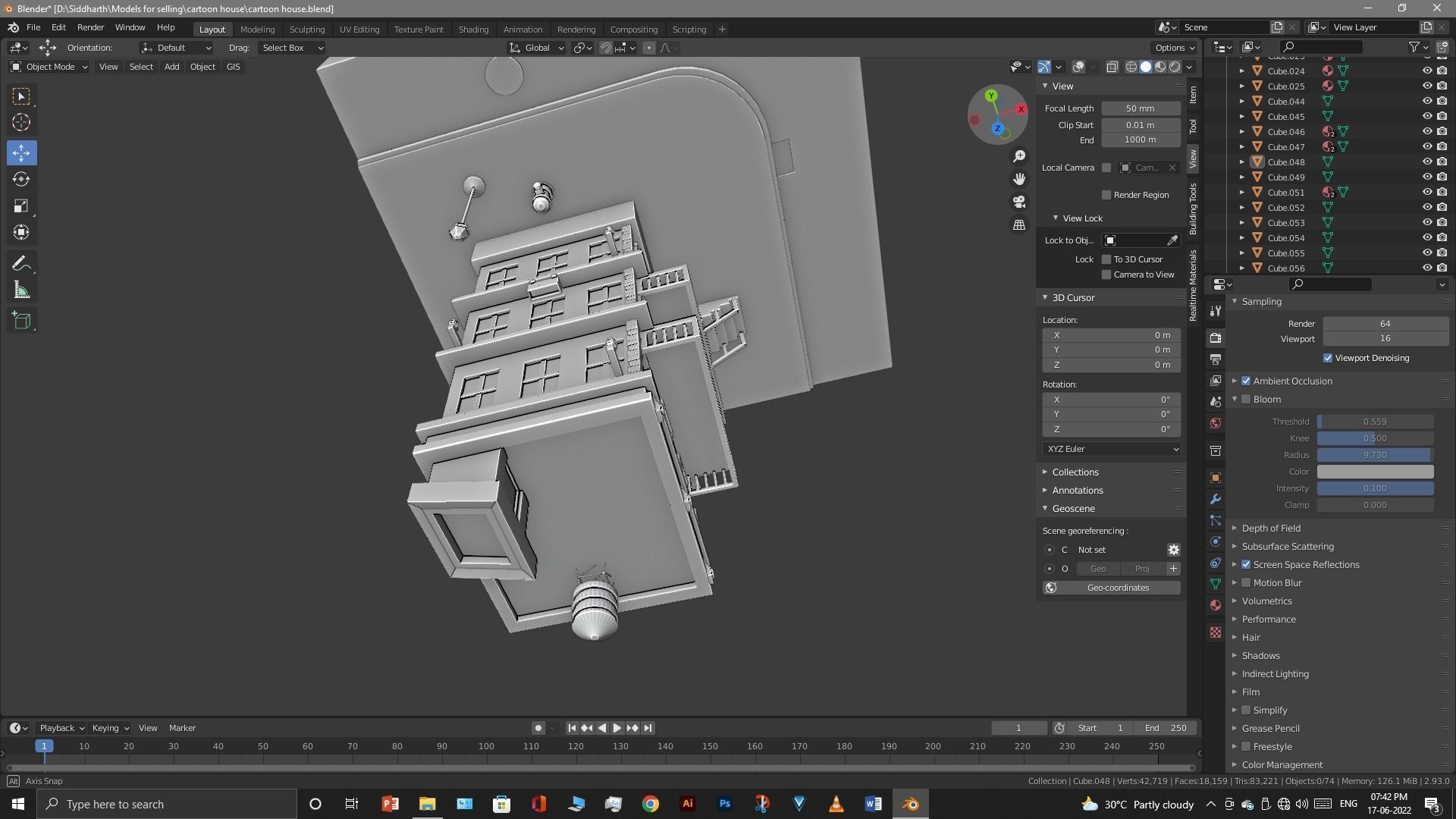Toggle snapping magnet icon
Viewport: 1456px width, 819px height.
[606, 48]
